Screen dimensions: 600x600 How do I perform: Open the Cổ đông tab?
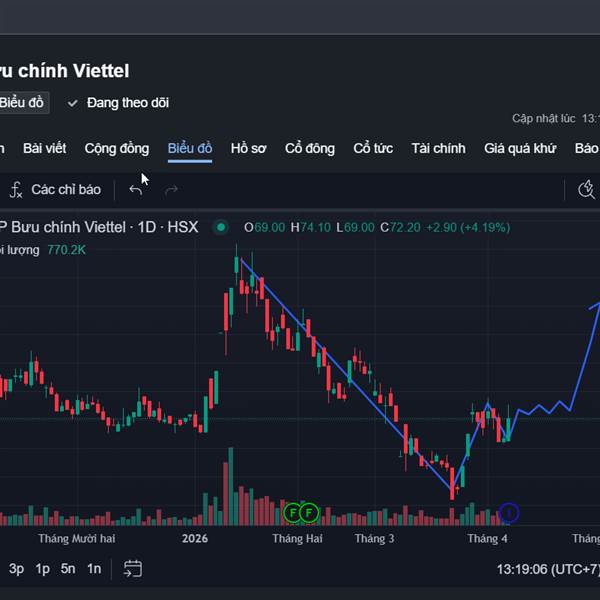(310, 148)
